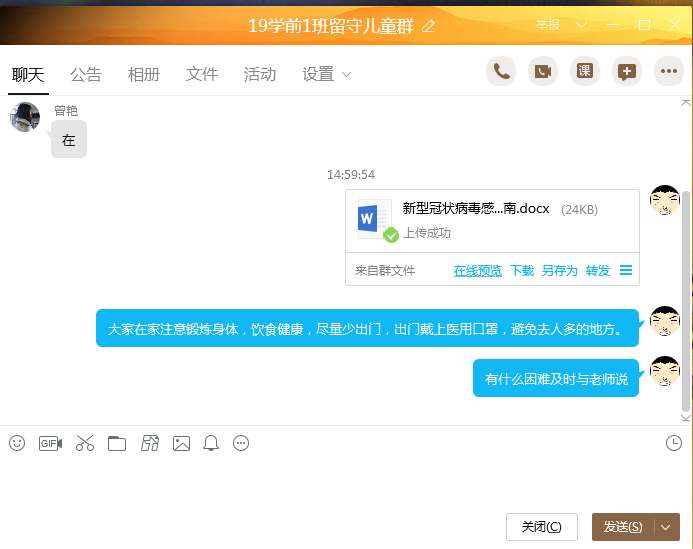Click own avatar beside the 大家在家 message

click(665, 321)
